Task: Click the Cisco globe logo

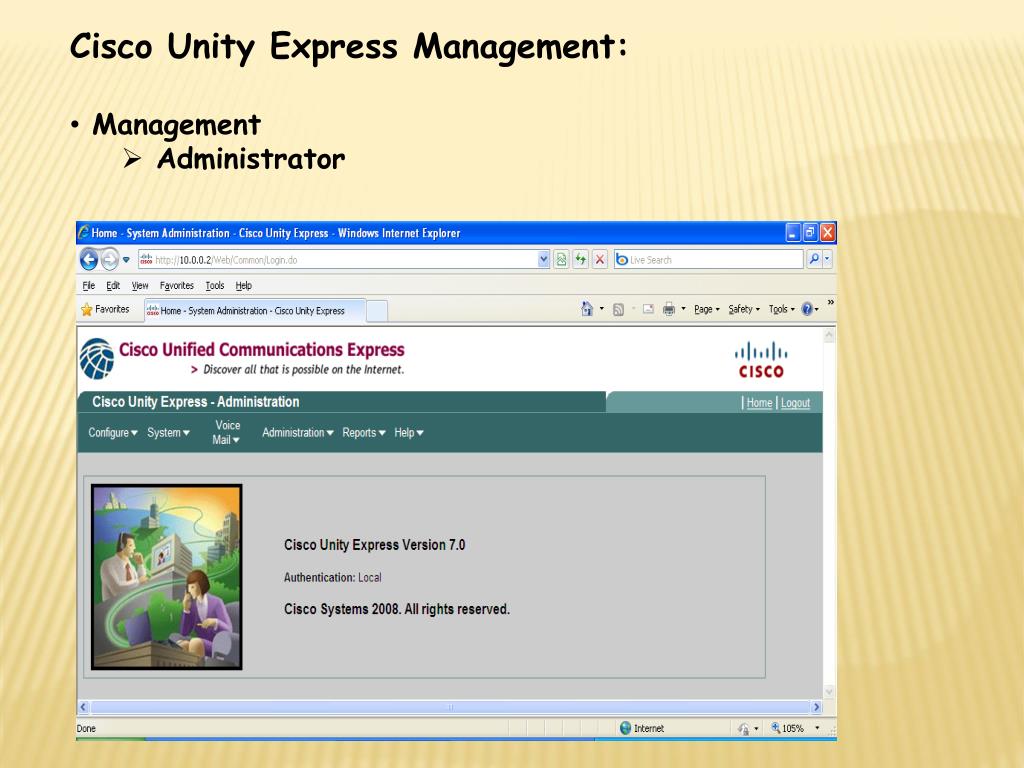Action: pyautogui.click(x=97, y=359)
